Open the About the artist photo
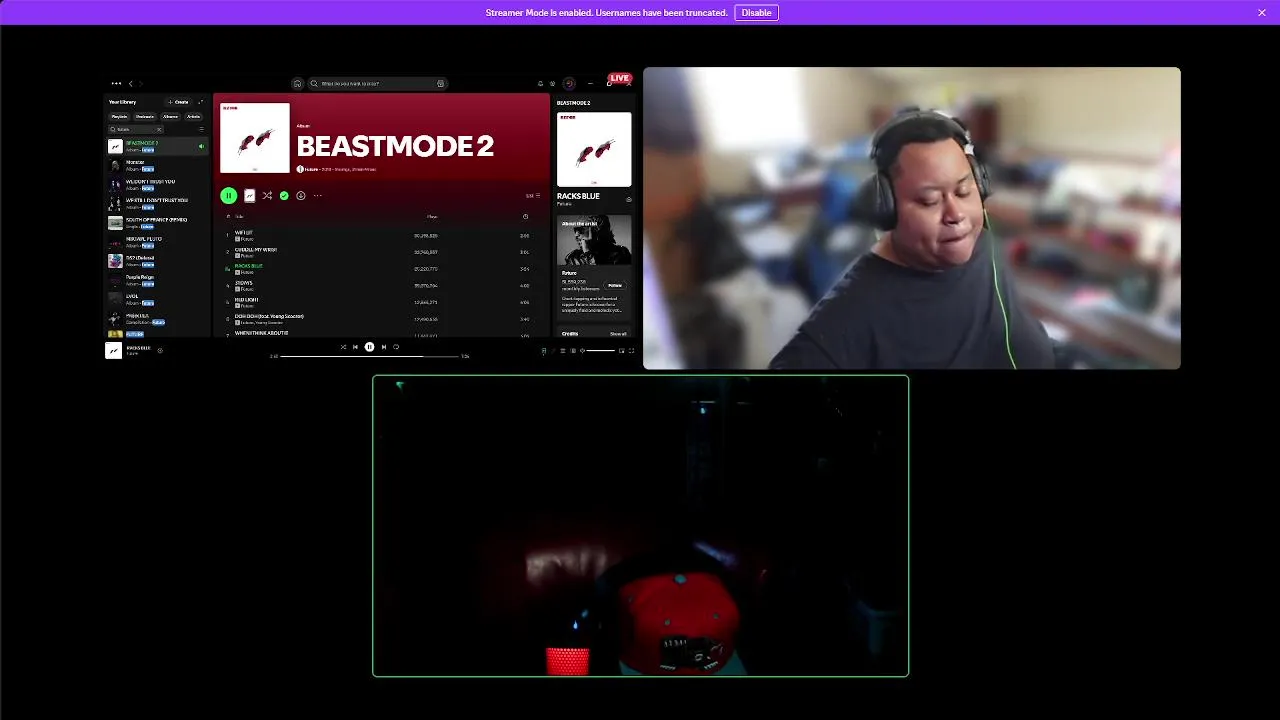This screenshot has width=1280, height=720. pyautogui.click(x=594, y=240)
